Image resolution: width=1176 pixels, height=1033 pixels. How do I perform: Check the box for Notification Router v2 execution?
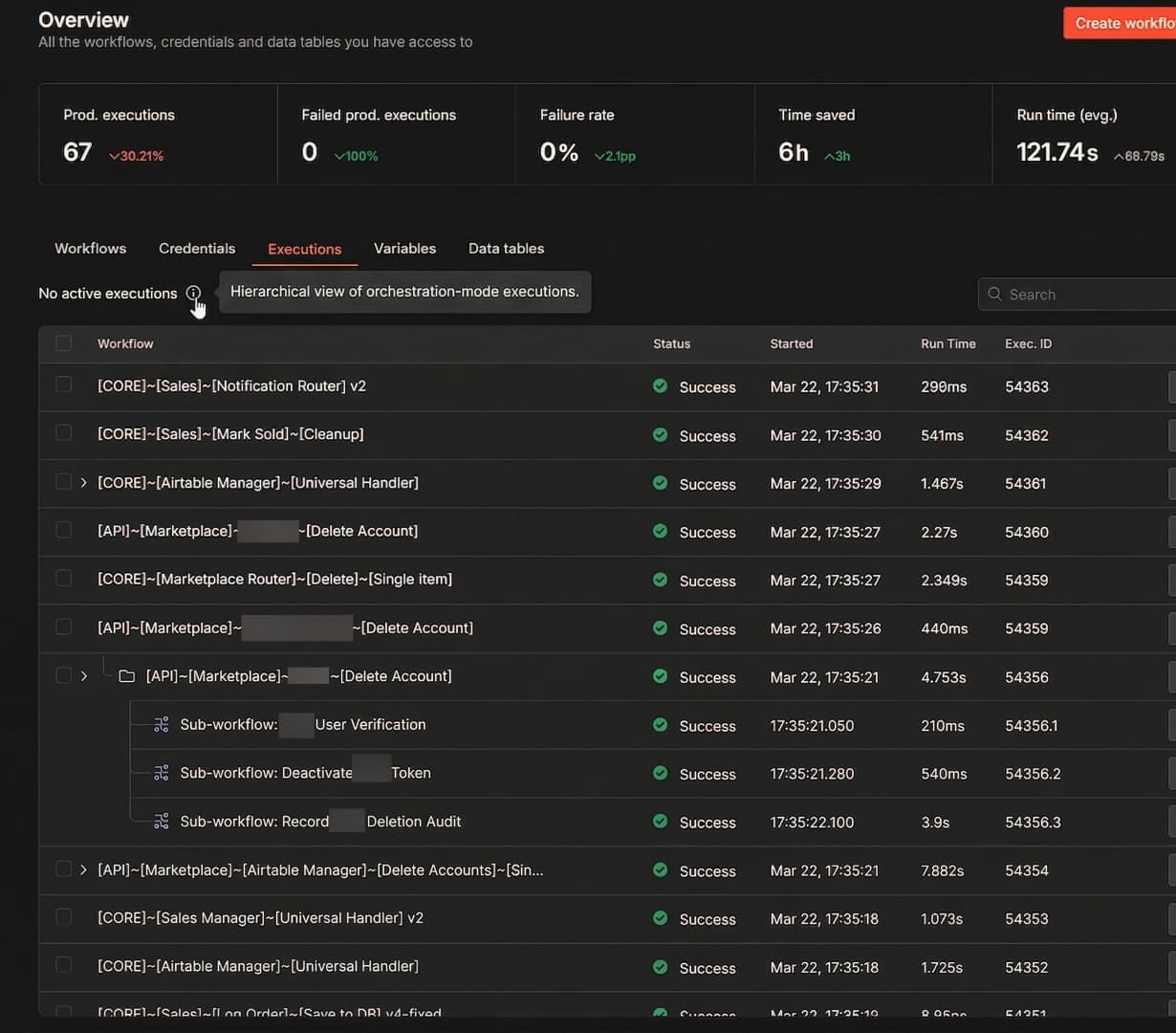pyautogui.click(x=64, y=385)
